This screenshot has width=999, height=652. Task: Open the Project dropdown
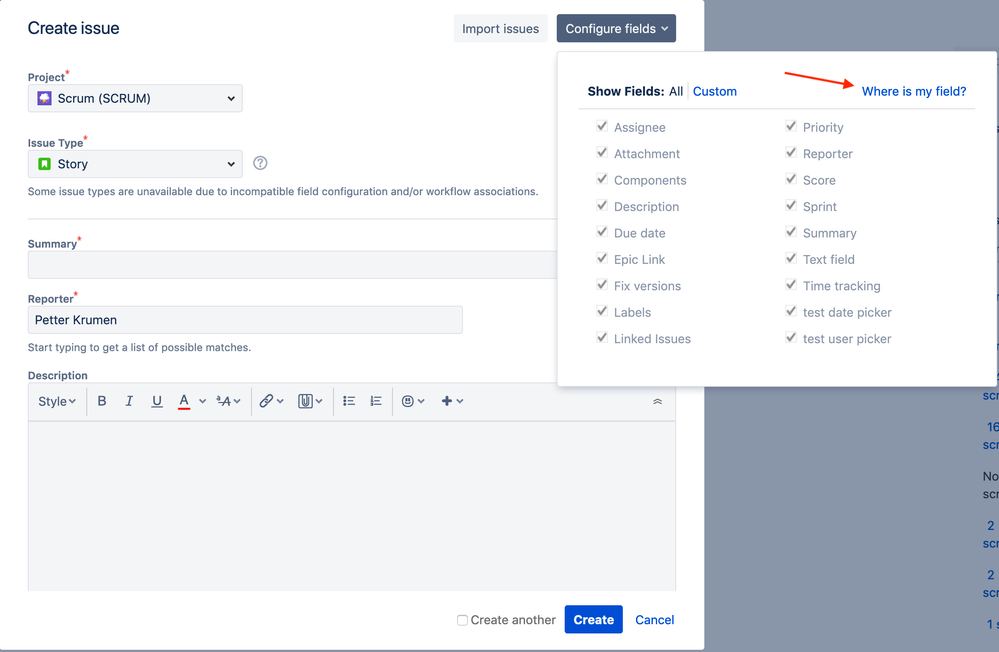[x=135, y=98]
